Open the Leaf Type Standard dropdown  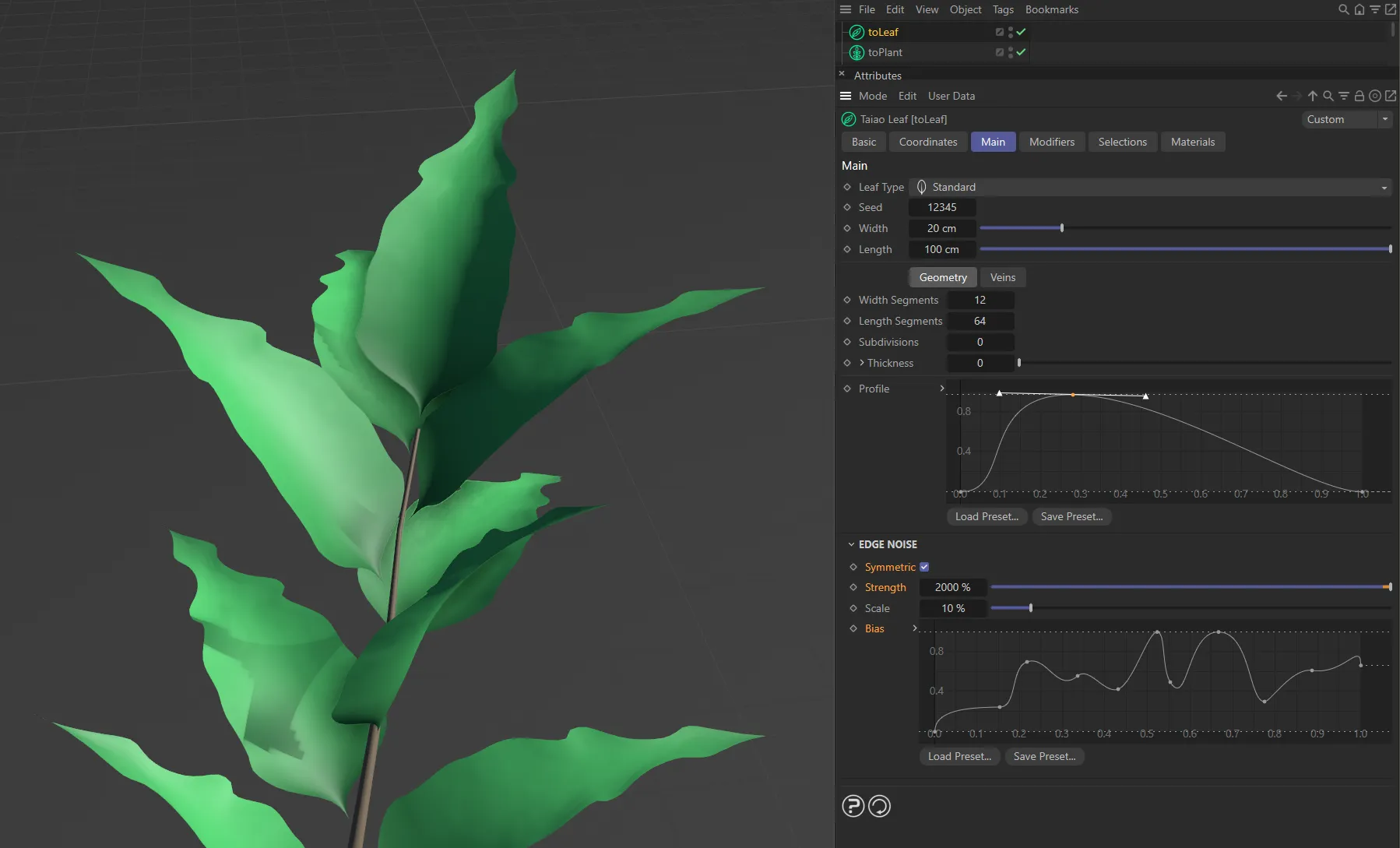(1150, 187)
